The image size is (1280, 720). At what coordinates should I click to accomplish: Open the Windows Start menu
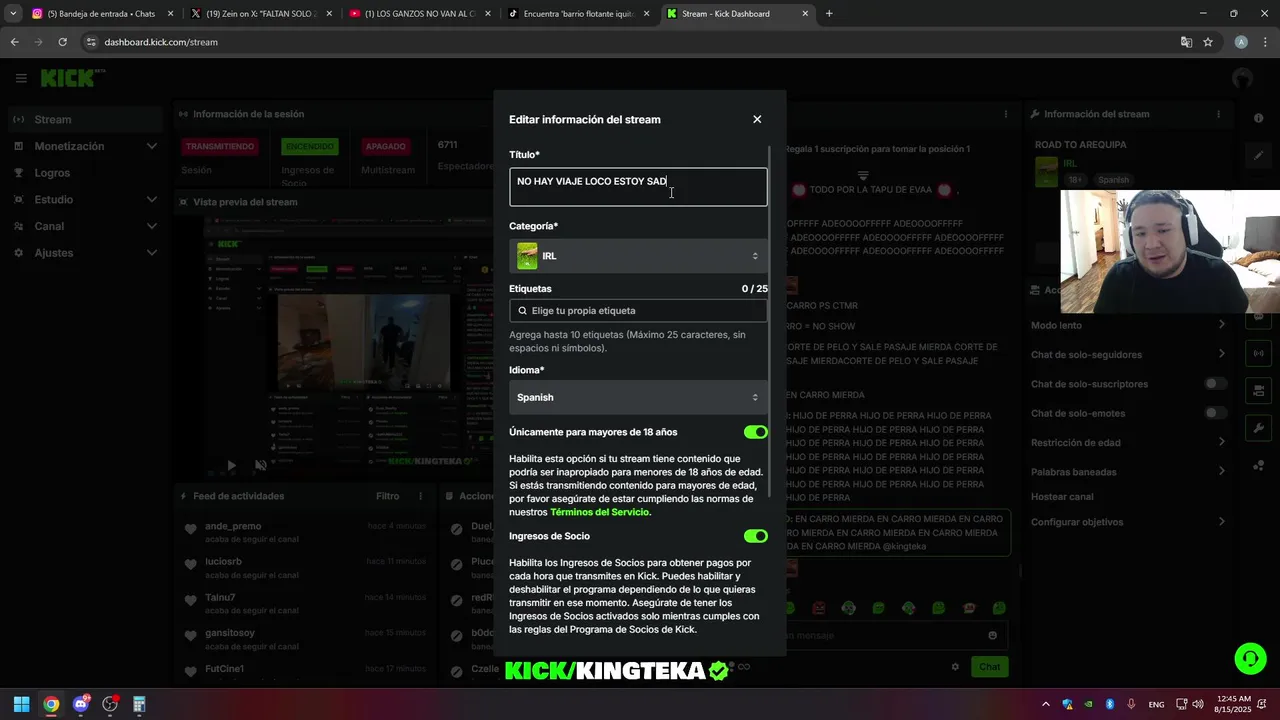point(21,704)
